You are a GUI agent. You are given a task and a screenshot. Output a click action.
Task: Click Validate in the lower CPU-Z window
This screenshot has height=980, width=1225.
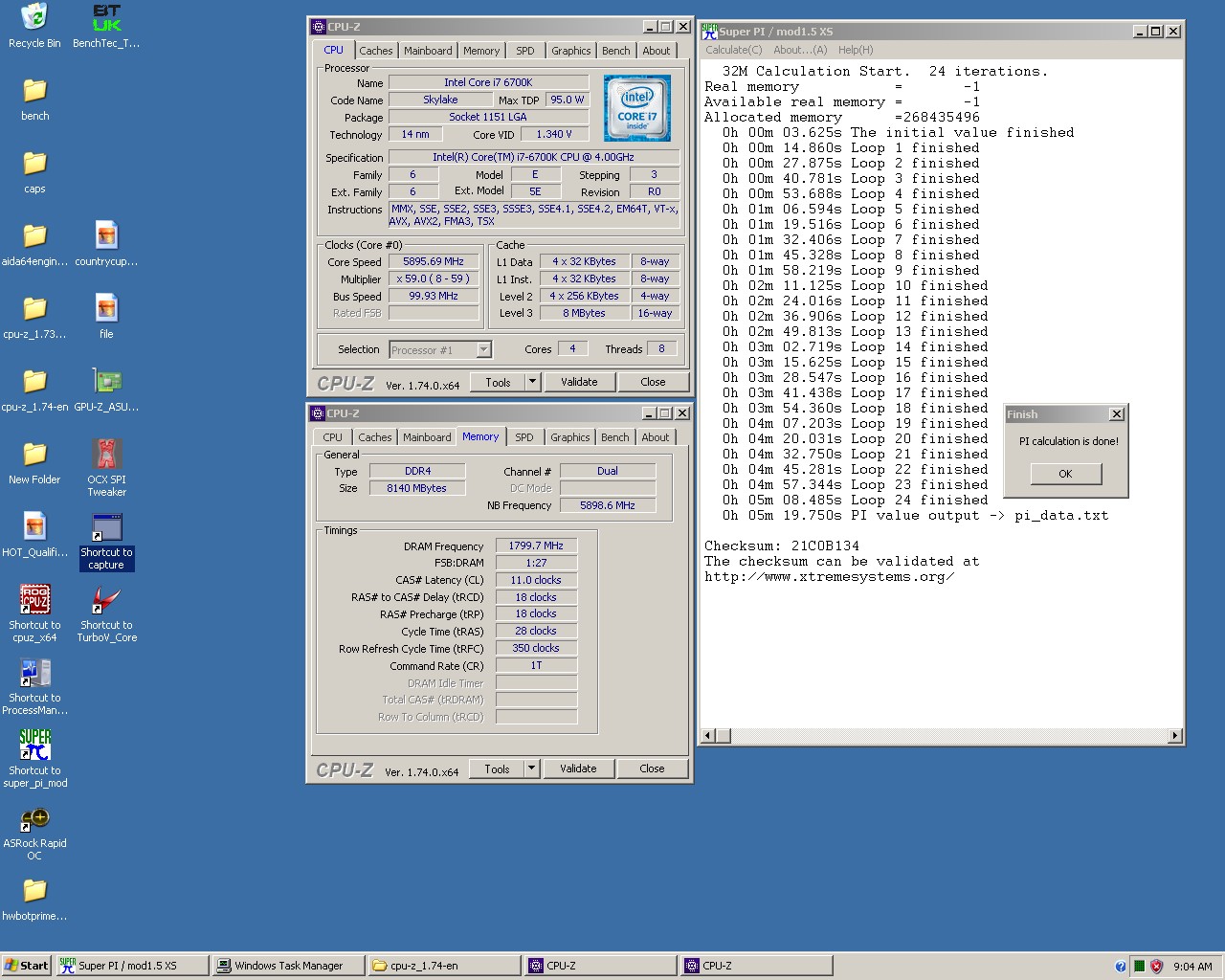[x=578, y=768]
